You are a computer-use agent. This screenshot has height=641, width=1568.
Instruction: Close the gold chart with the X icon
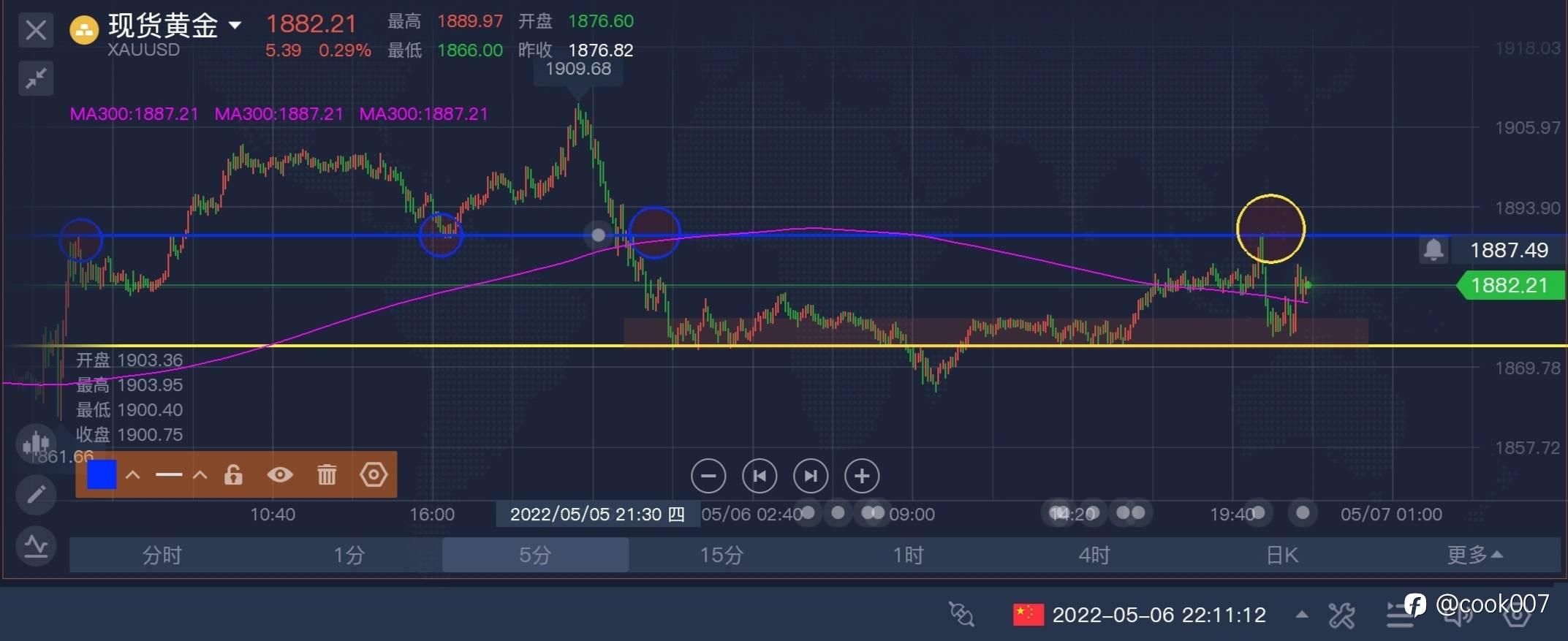(36, 31)
